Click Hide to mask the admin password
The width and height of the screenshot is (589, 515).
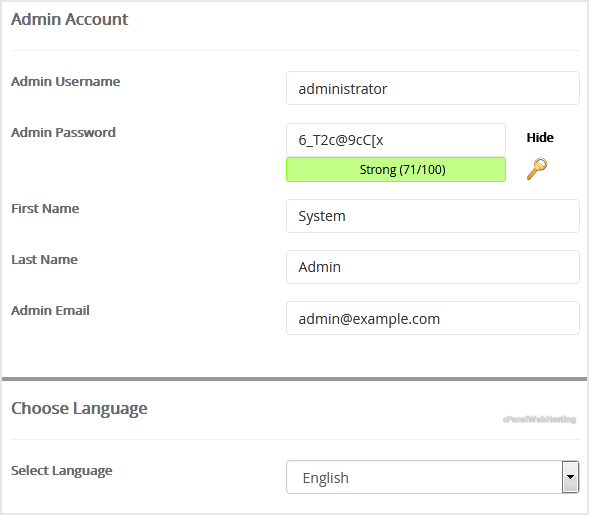point(540,137)
